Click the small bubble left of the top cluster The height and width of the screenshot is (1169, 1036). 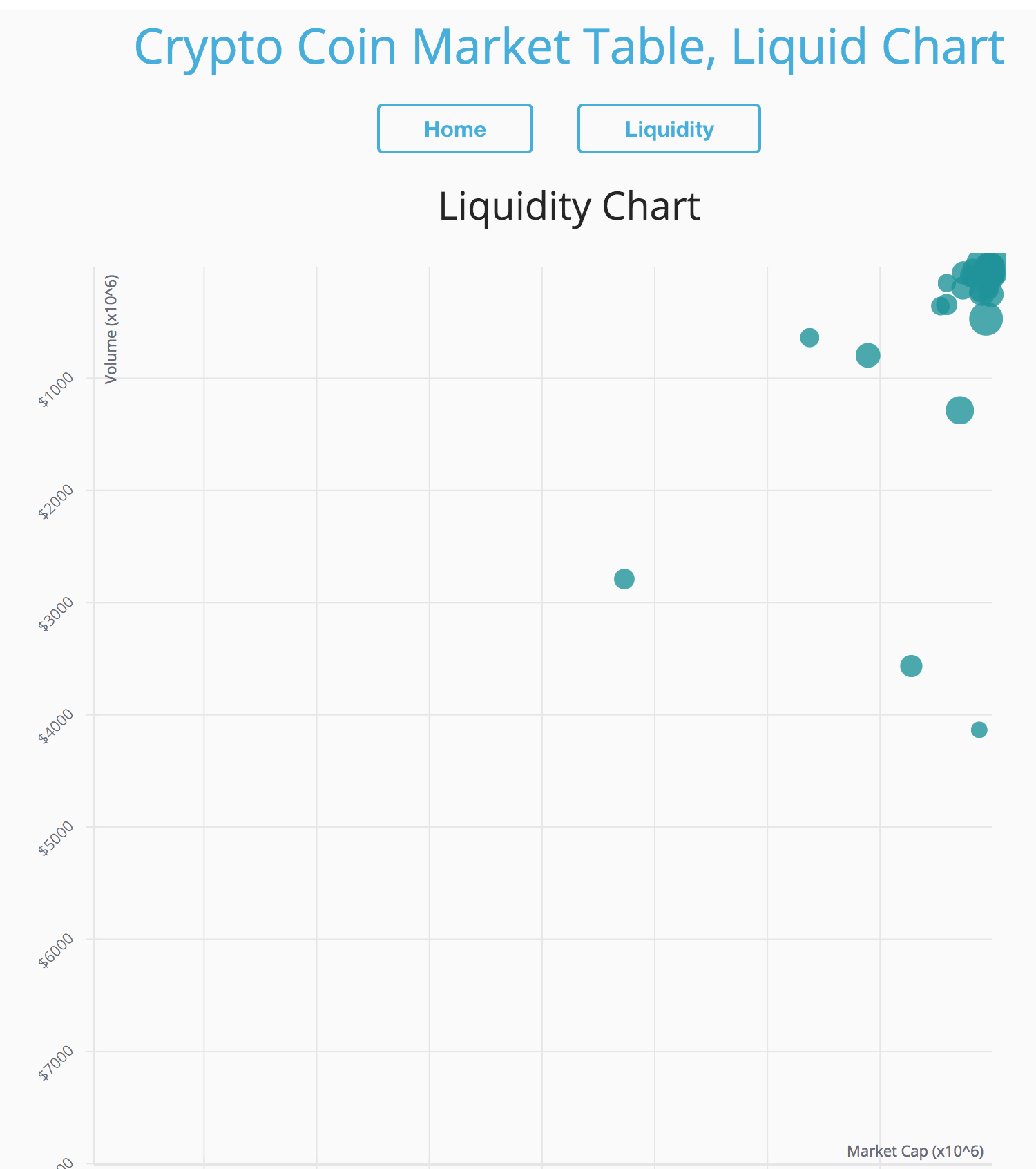[809, 337]
